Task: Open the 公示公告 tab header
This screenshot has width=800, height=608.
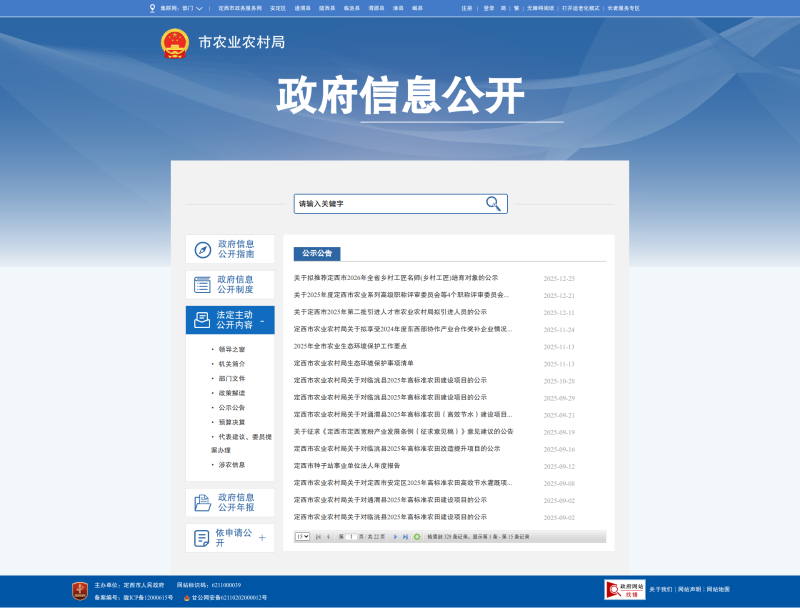Action: [x=317, y=254]
